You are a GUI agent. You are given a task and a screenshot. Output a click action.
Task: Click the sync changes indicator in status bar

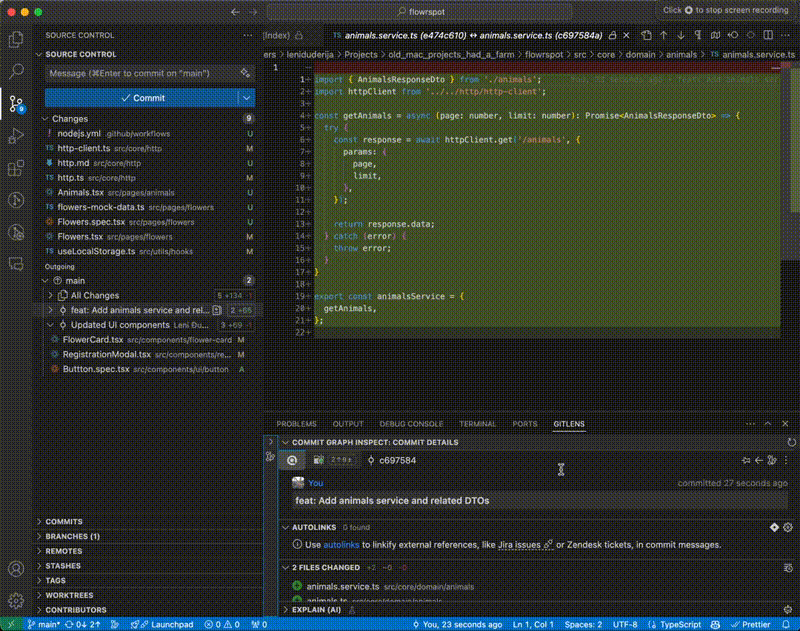pyautogui.click(x=82, y=624)
